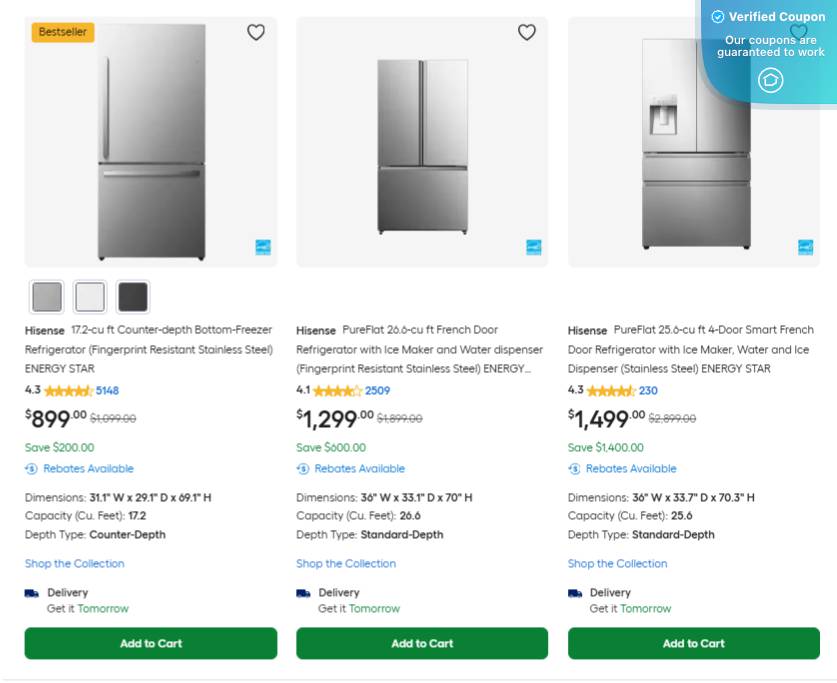Image resolution: width=837 pixels, height=683 pixels.
Task: Select the black color swatch option
Action: (133, 296)
